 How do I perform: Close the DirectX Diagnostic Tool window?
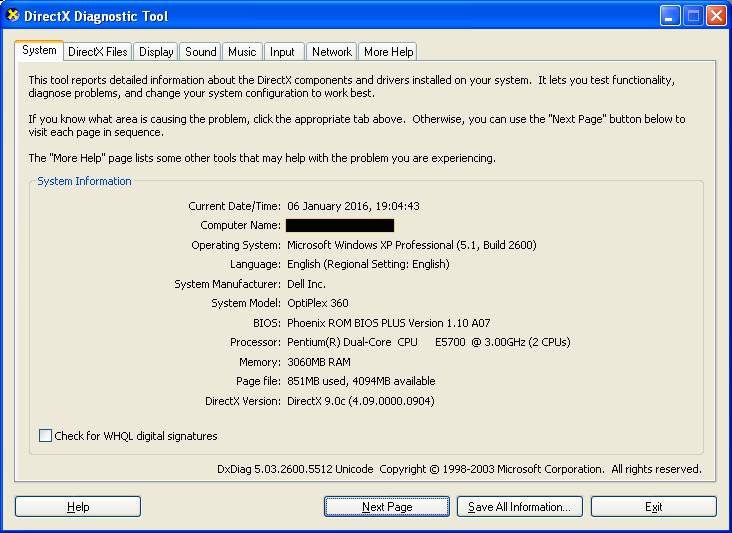(x=716, y=16)
